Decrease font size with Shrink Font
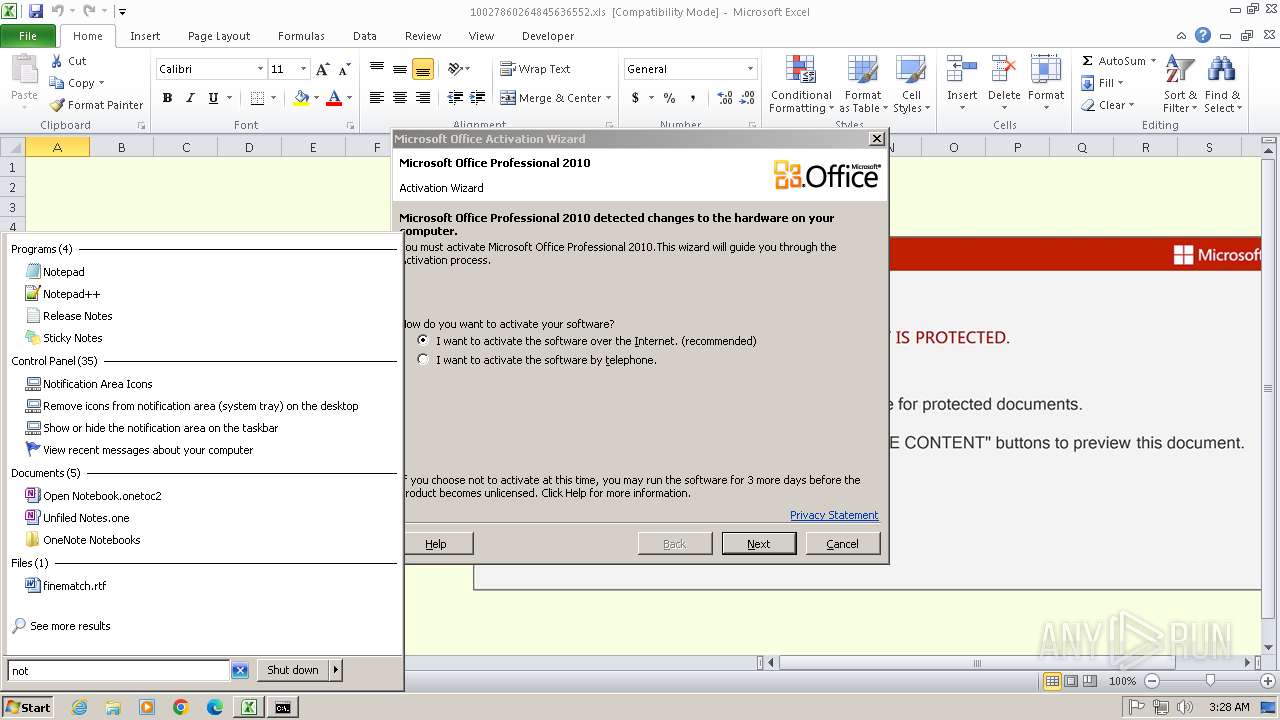1280x720 pixels. tap(344, 69)
